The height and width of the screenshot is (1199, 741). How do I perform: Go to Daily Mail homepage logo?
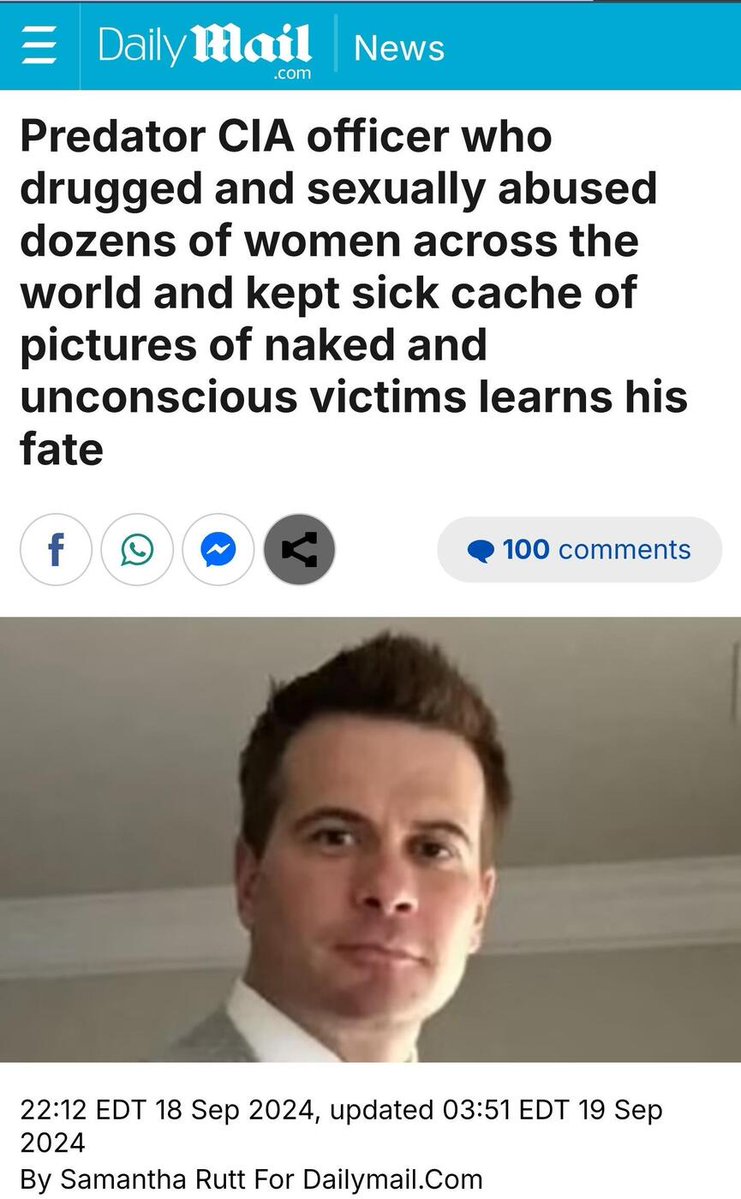(204, 48)
